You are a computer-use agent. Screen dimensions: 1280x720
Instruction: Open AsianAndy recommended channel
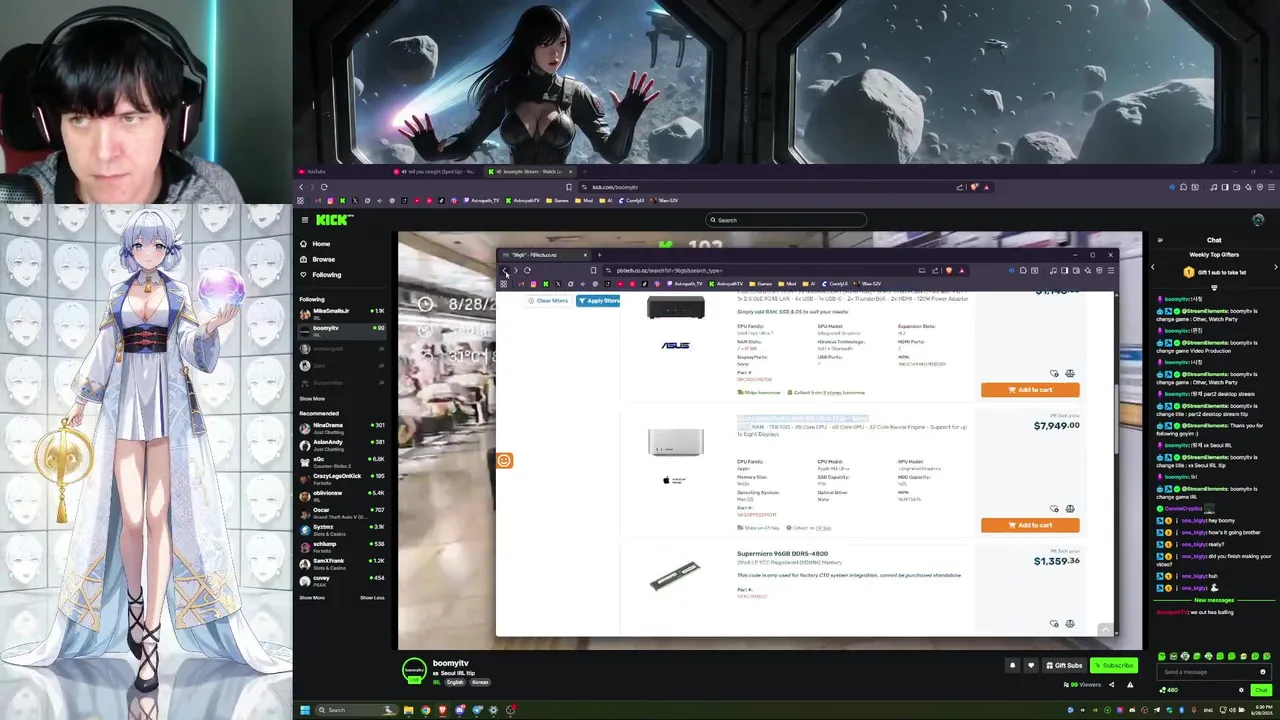(x=342, y=444)
